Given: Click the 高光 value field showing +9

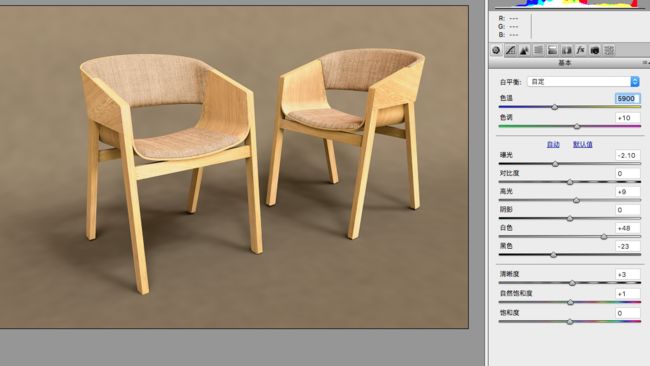Looking at the screenshot, I should tap(628, 192).
